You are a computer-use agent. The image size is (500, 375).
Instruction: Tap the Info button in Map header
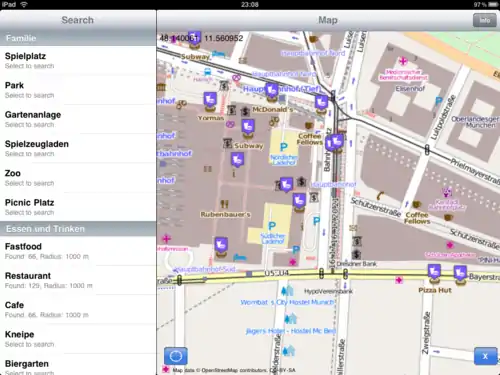[484, 21]
